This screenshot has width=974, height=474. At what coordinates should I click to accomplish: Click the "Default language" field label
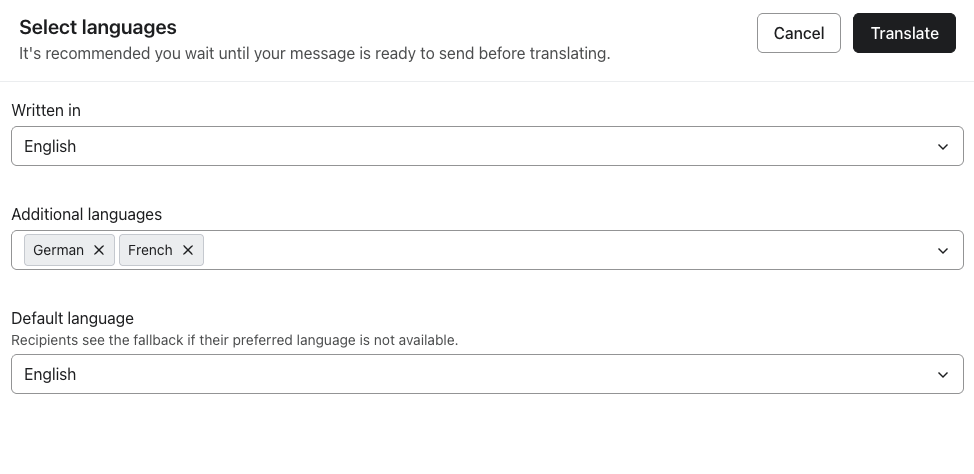pyautogui.click(x=72, y=318)
